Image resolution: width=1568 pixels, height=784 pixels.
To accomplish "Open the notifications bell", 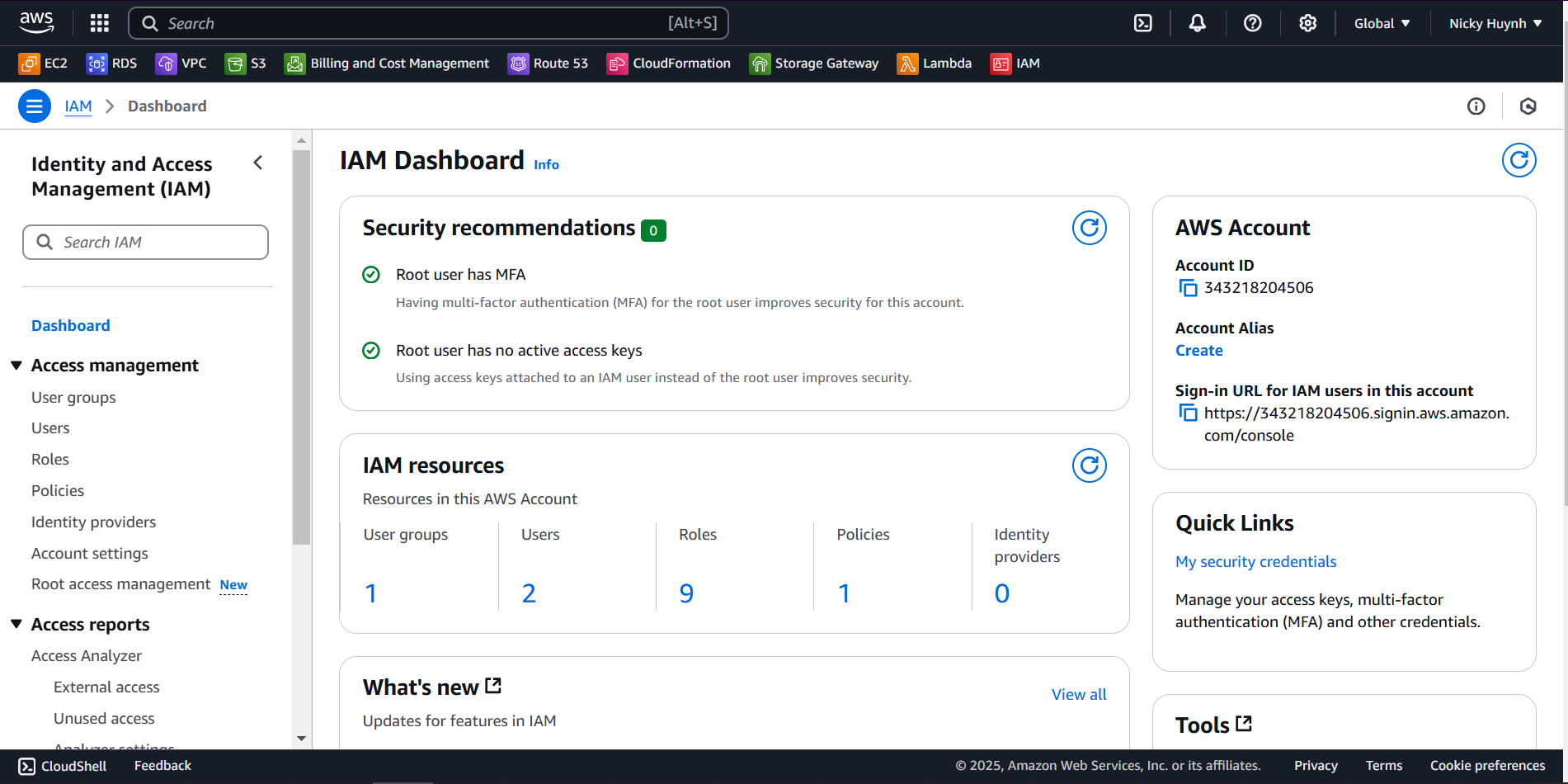I will (1198, 23).
